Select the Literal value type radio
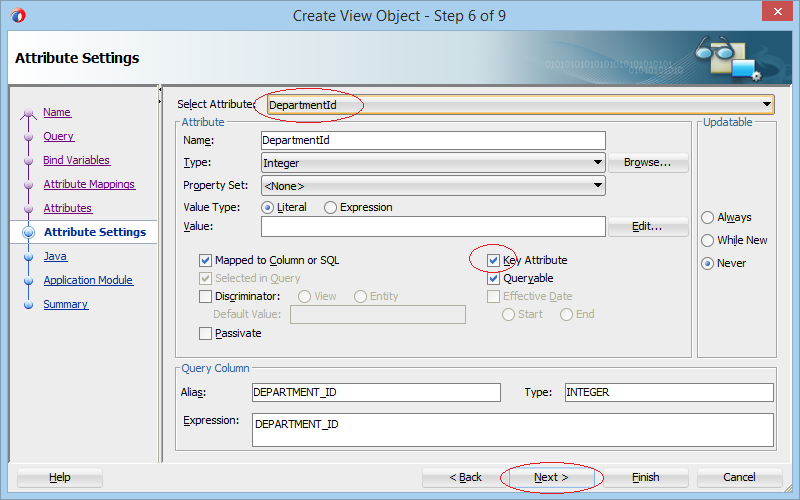This screenshot has height=500, width=800. (x=267, y=208)
